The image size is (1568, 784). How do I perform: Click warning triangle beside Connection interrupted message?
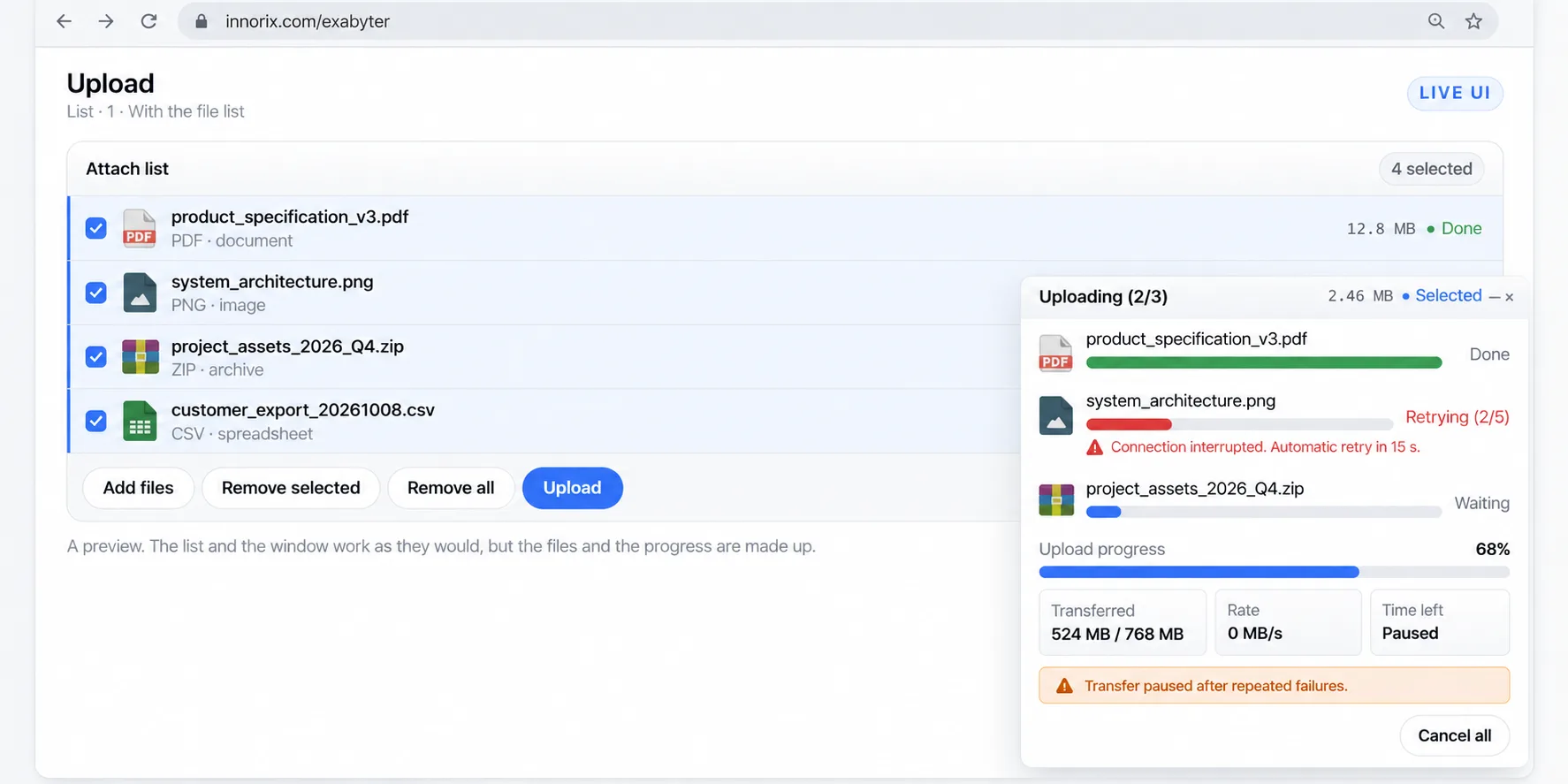[x=1094, y=447]
